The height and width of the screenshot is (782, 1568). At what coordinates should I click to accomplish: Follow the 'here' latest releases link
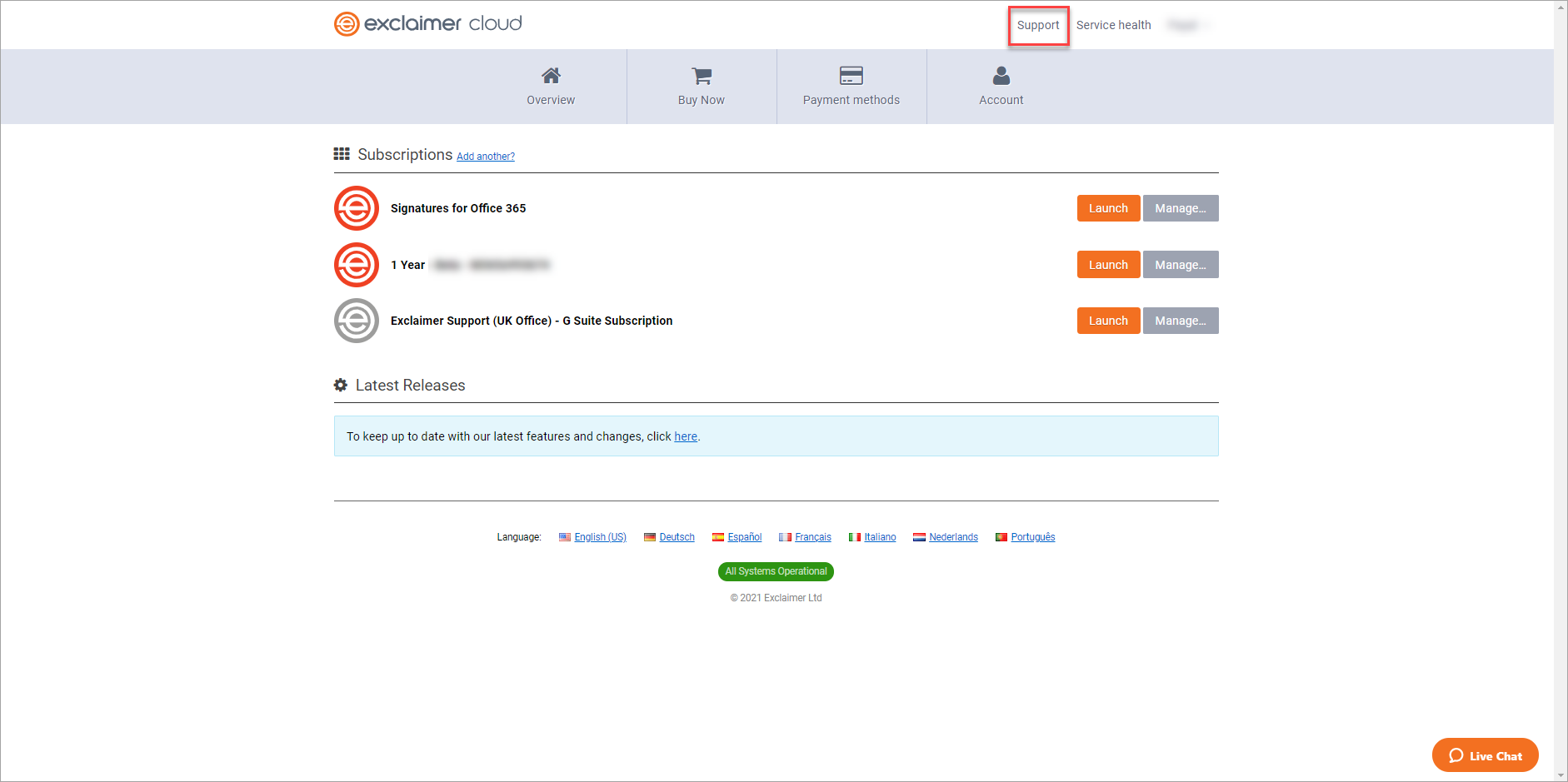686,436
